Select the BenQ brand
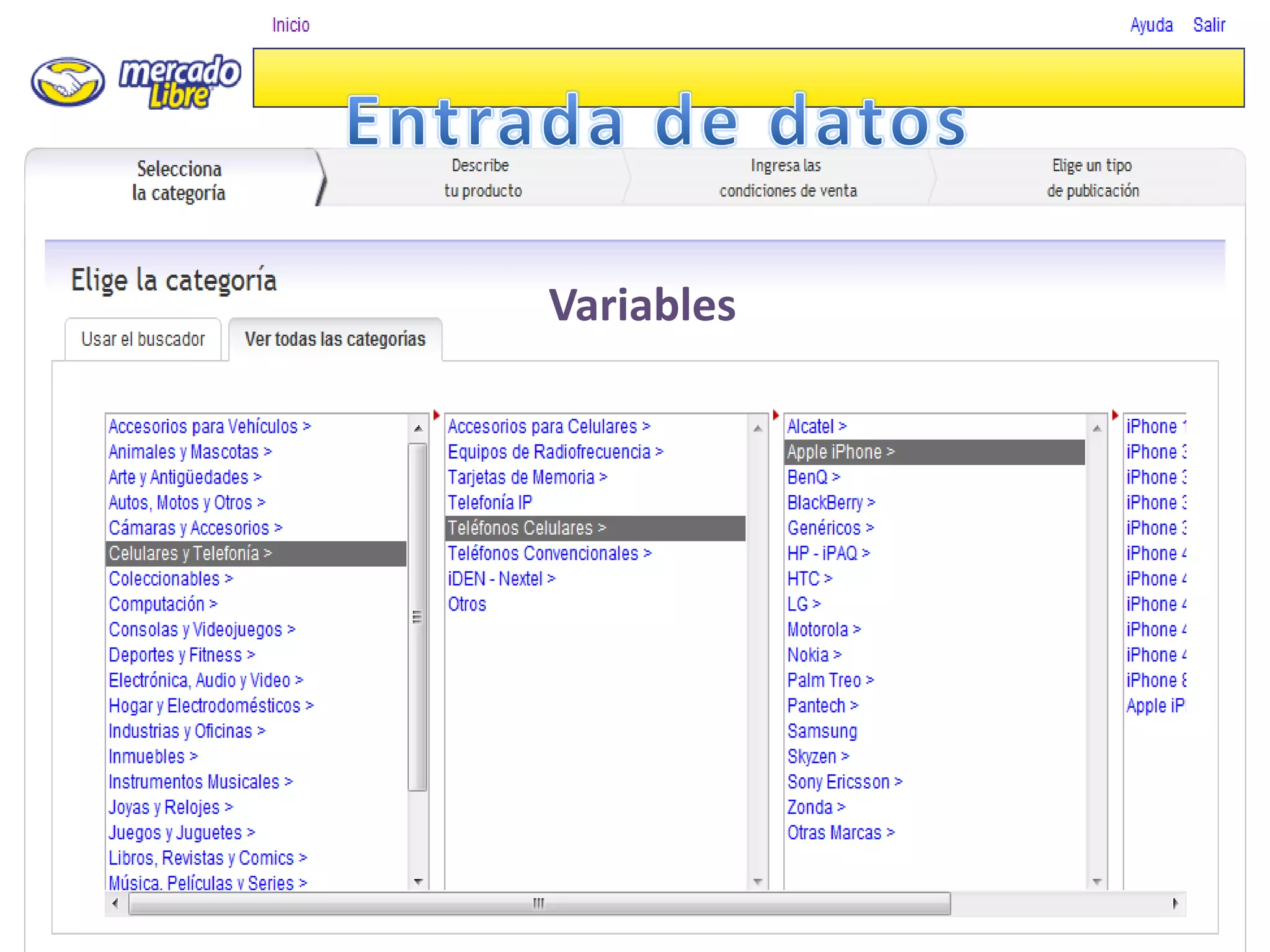 click(x=814, y=477)
